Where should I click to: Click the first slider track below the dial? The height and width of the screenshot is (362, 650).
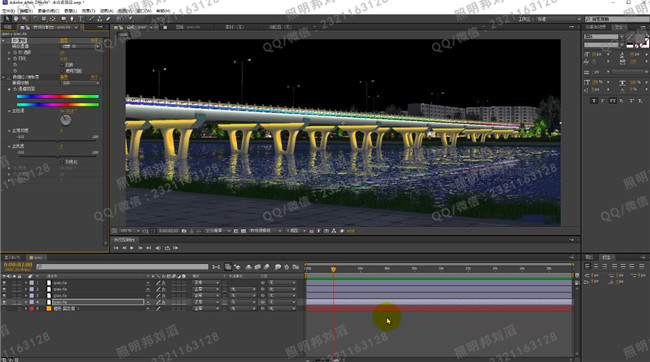coord(58,141)
